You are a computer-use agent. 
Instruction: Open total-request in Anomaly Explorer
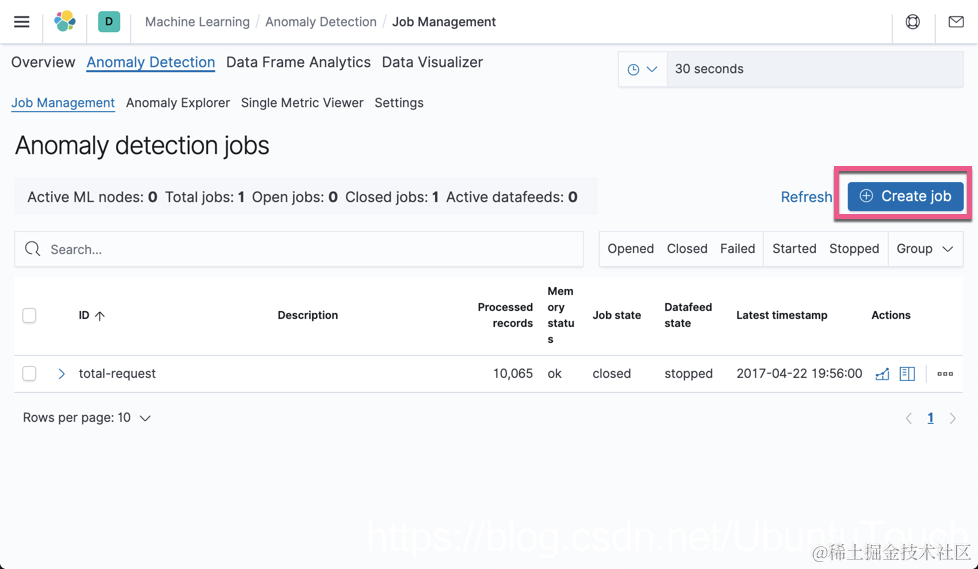908,374
